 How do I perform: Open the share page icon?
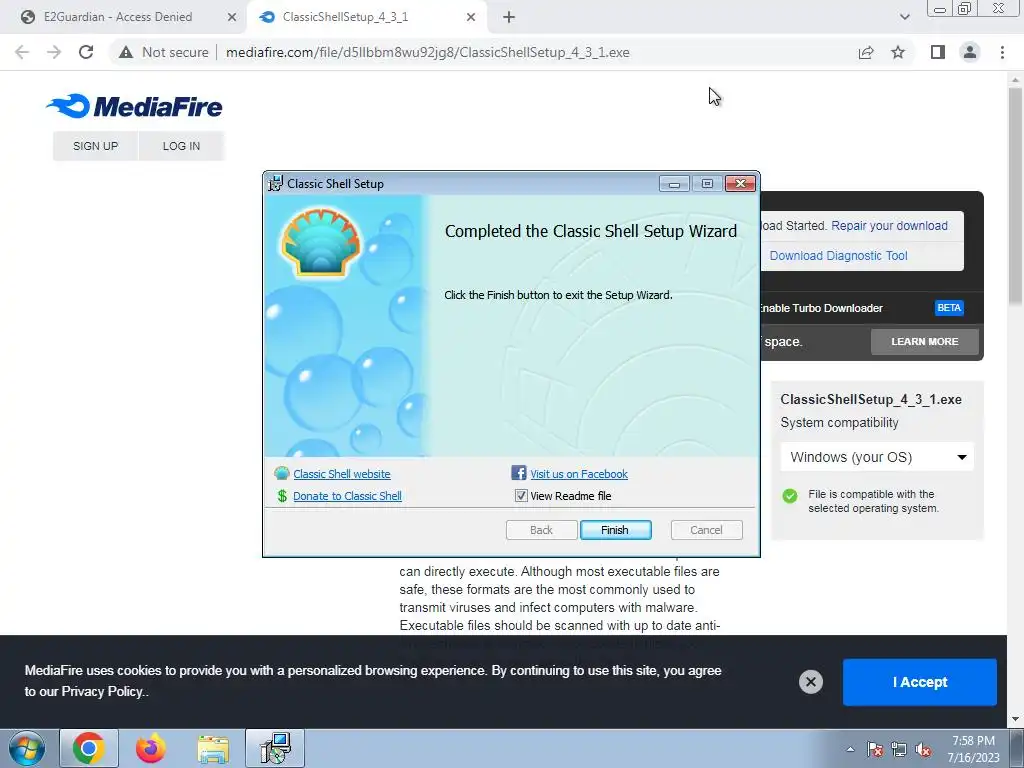[x=866, y=52]
